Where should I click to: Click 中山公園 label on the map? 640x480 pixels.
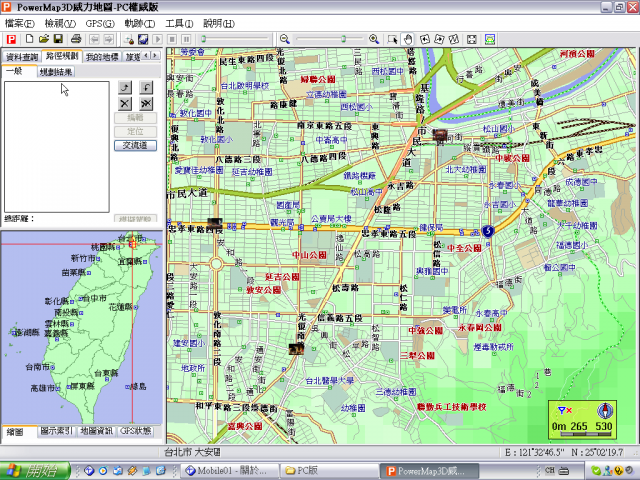(x=309, y=255)
